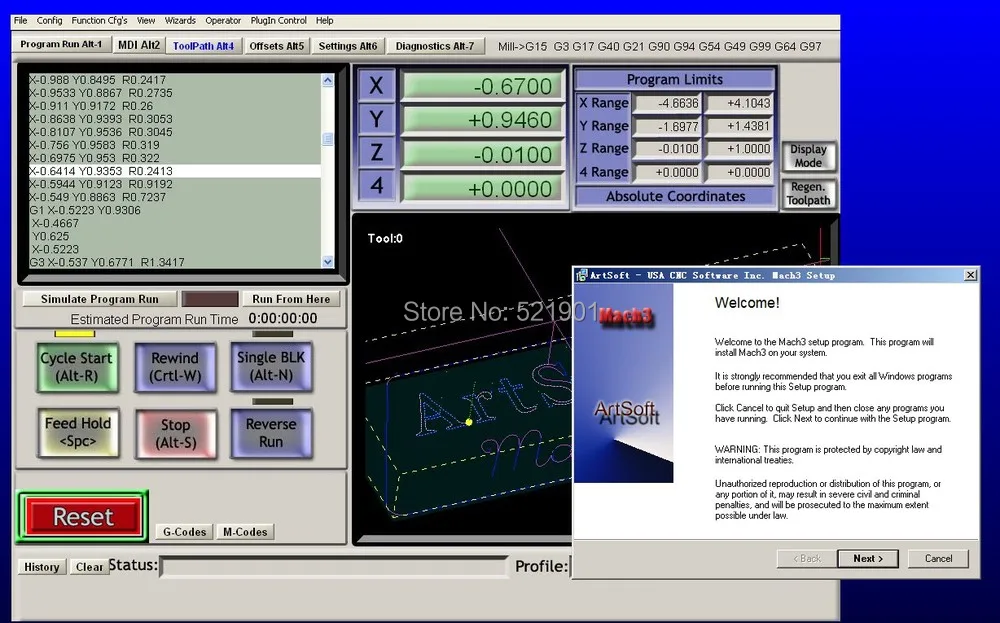Click G-code list scroll up arrow
The image size is (1000, 623).
[x=328, y=80]
